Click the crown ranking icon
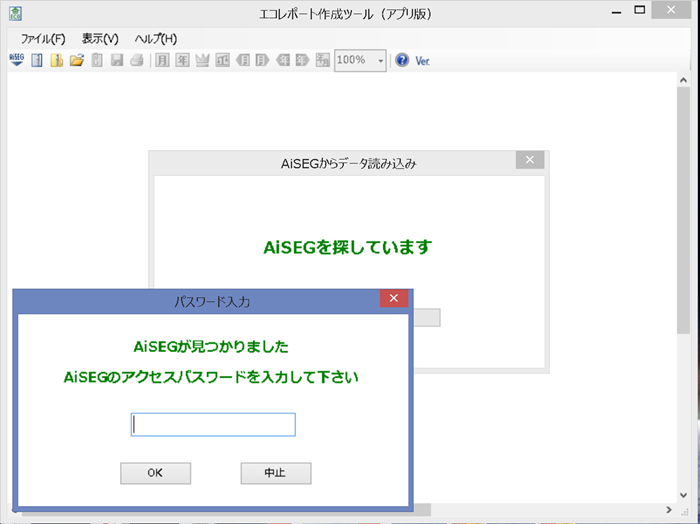Image resolution: width=700 pixels, height=524 pixels. point(202,60)
